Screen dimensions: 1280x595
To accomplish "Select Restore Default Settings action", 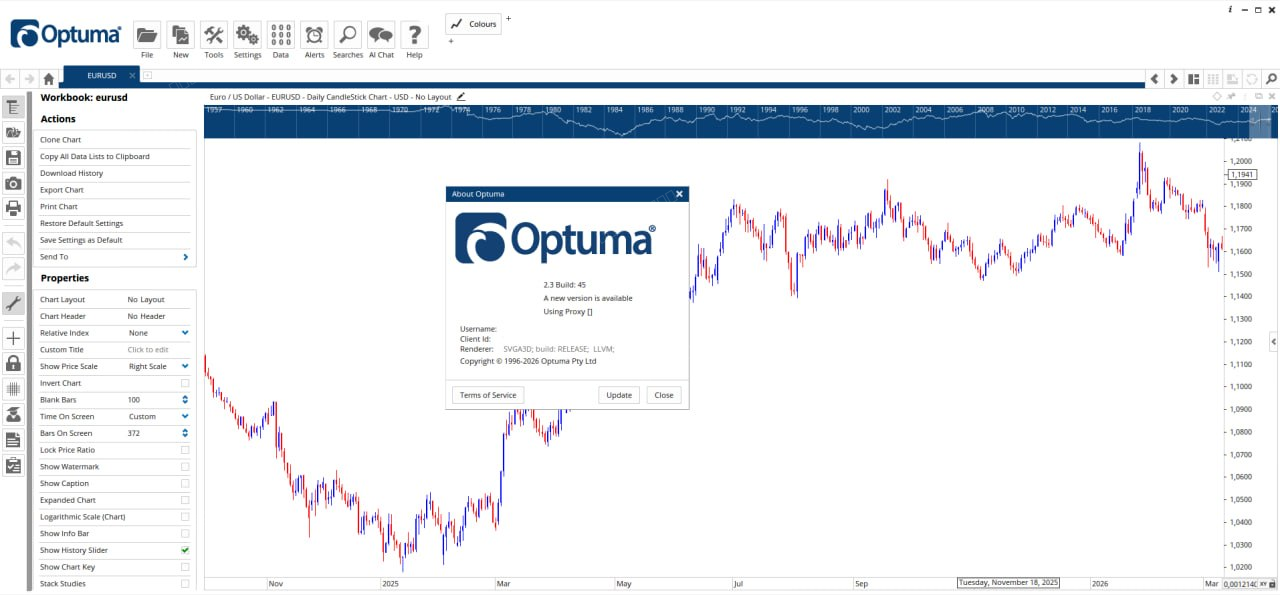I will coord(82,223).
